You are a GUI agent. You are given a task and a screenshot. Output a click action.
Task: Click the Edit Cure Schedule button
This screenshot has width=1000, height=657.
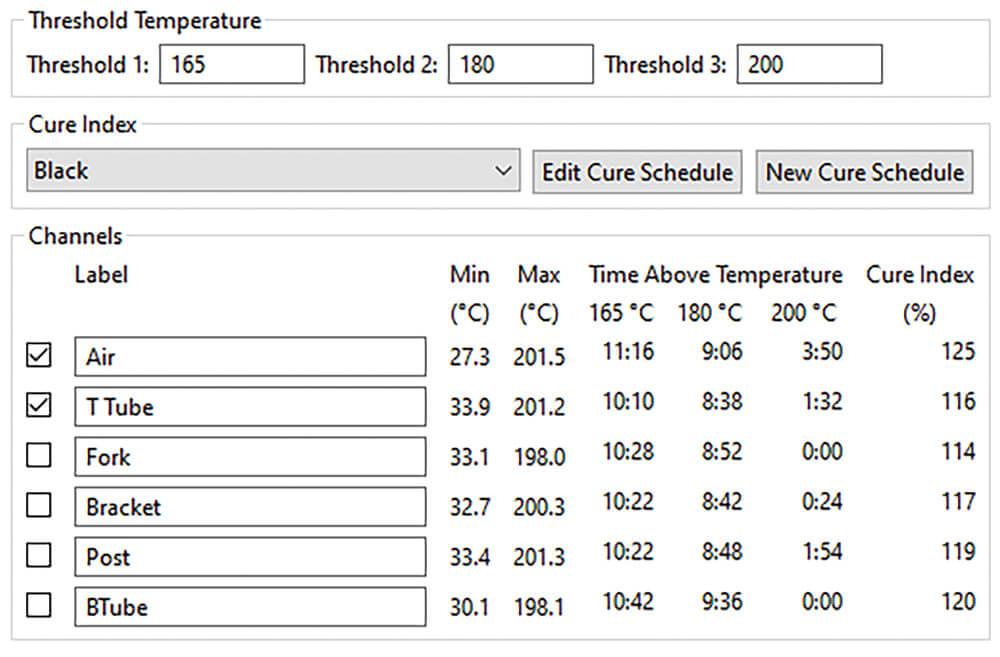pos(637,172)
